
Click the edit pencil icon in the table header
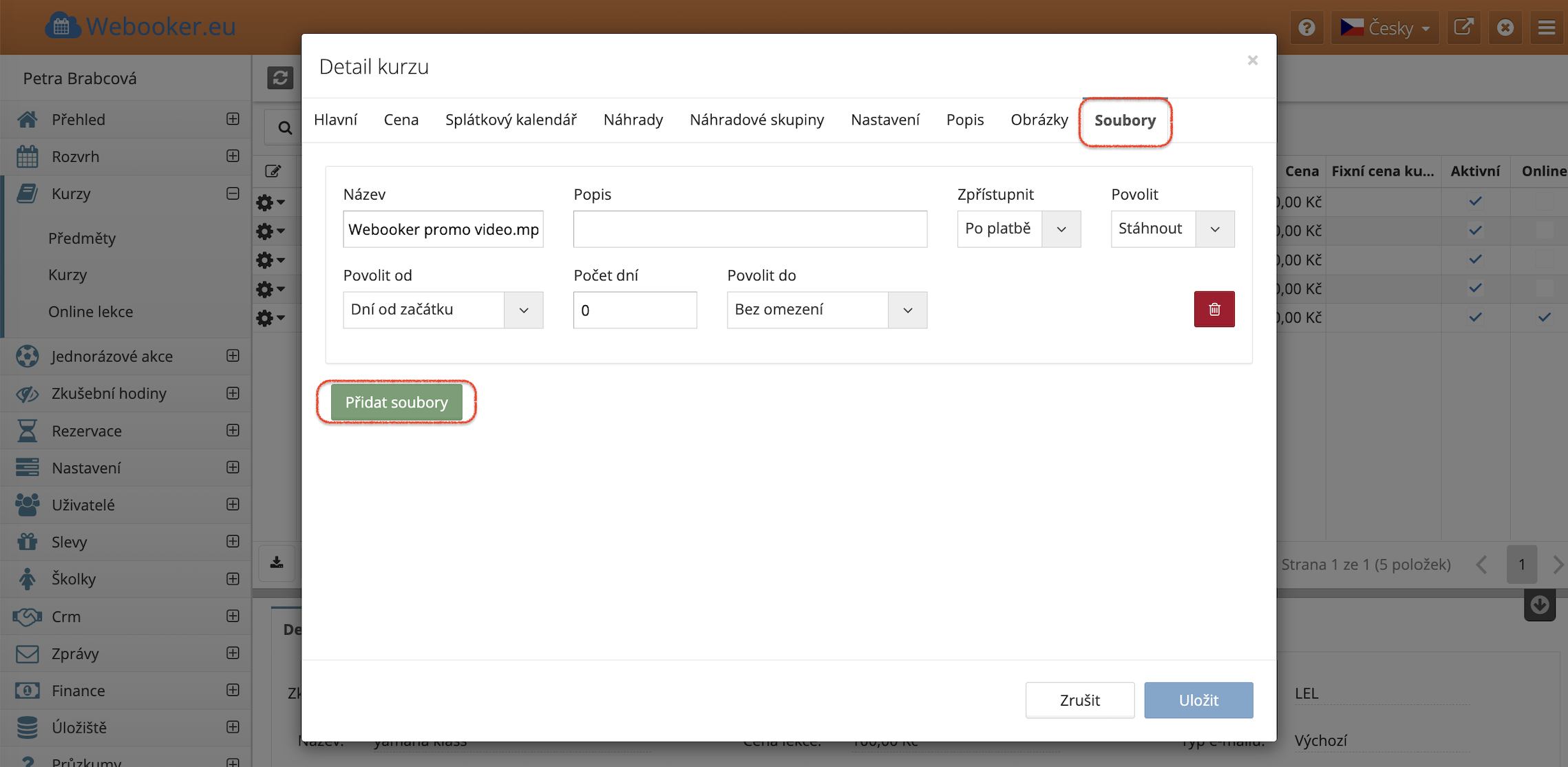pos(273,171)
